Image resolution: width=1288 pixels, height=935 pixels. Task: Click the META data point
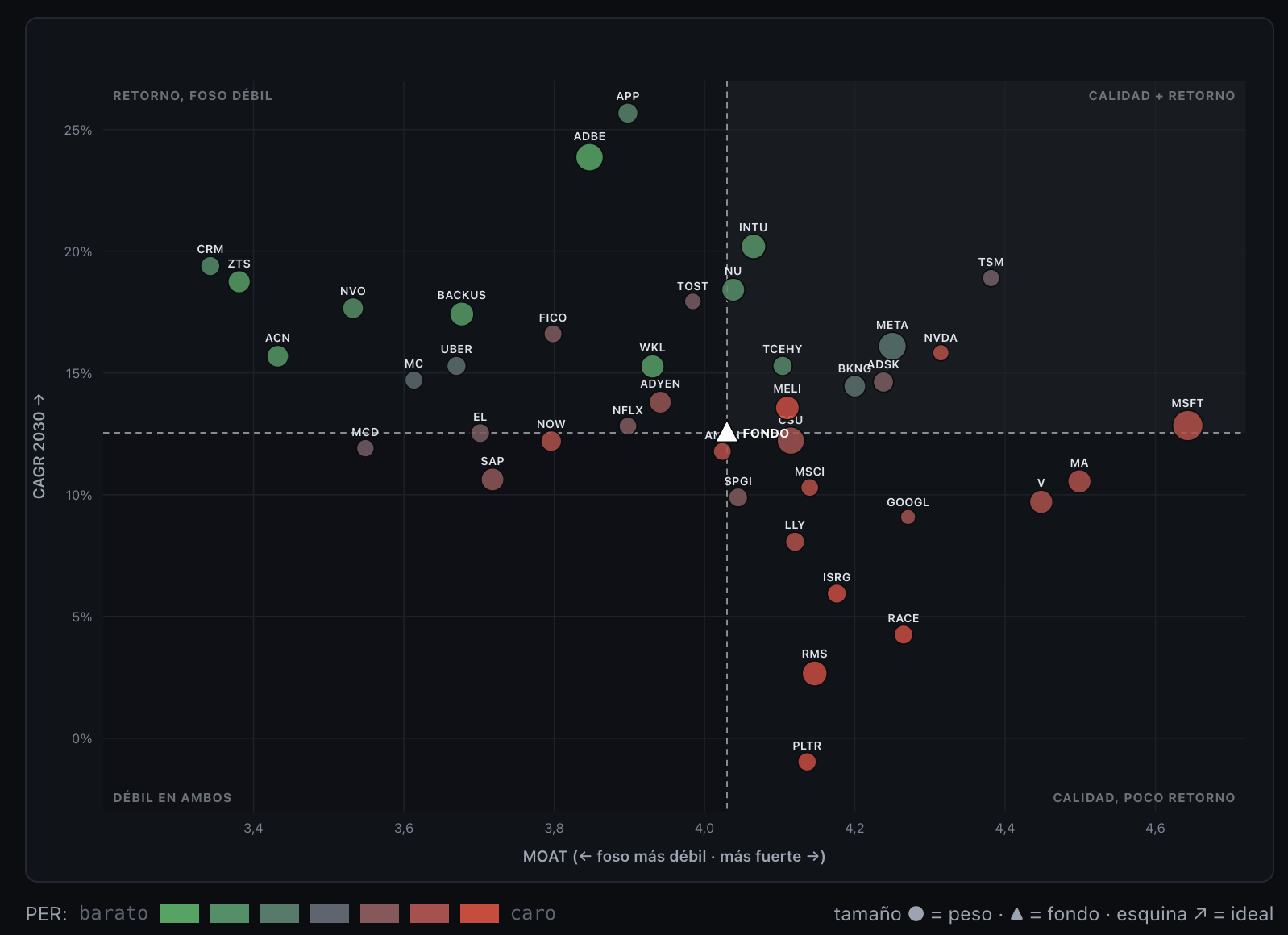pyautogui.click(x=892, y=347)
